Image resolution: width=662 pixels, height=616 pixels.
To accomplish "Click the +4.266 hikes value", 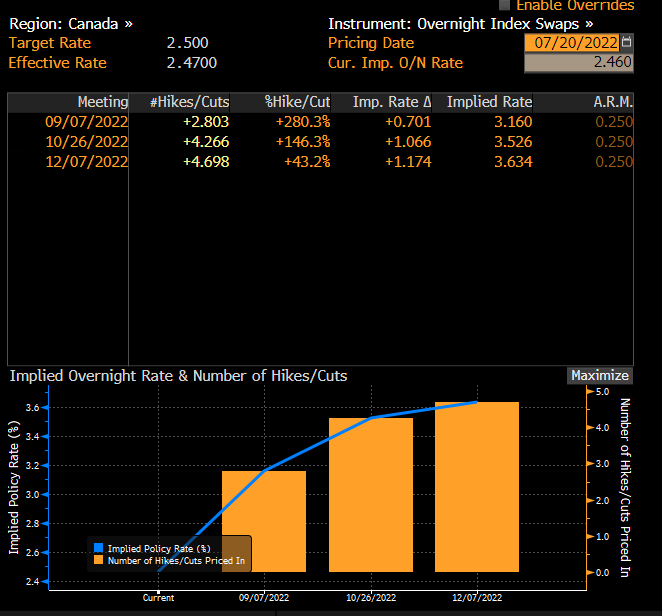I will coord(206,142).
